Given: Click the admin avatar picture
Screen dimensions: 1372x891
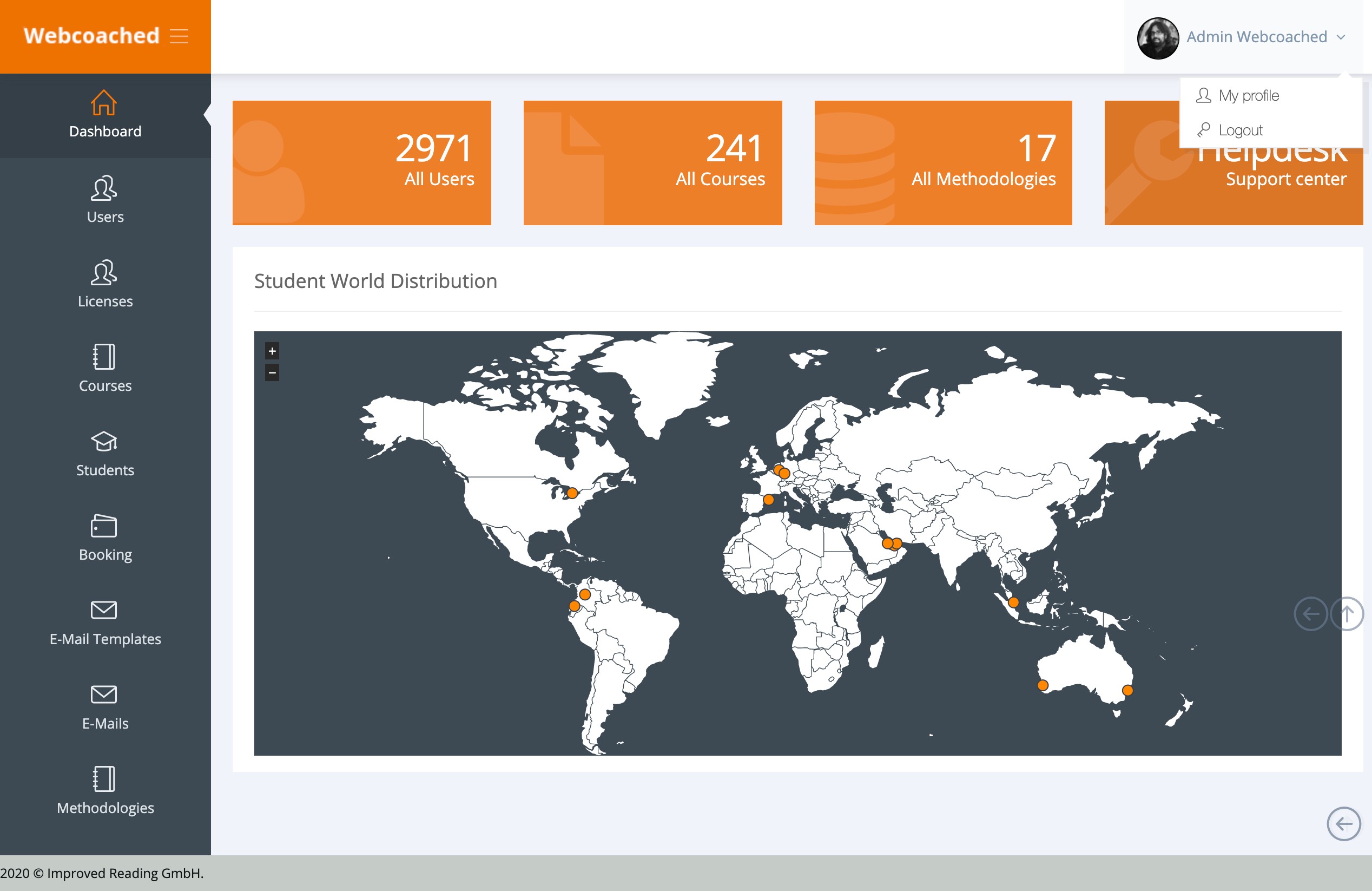Looking at the screenshot, I should [x=1158, y=38].
